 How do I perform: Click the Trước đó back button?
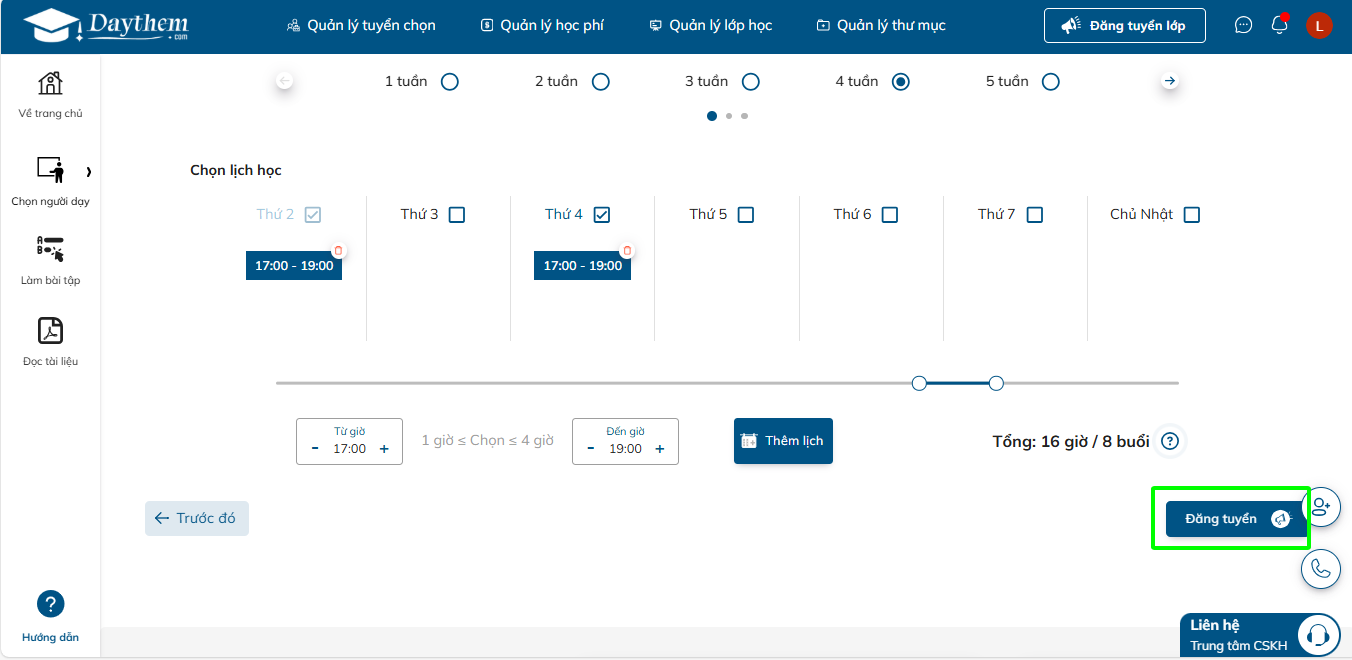point(197,518)
